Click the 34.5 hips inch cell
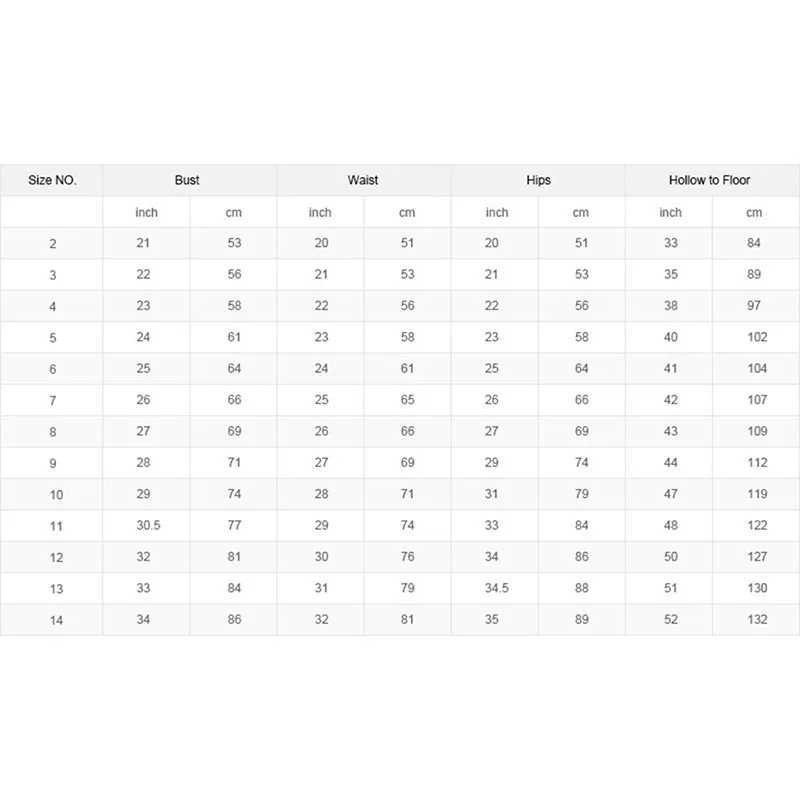Screen dimensions: 800x800 (496, 588)
